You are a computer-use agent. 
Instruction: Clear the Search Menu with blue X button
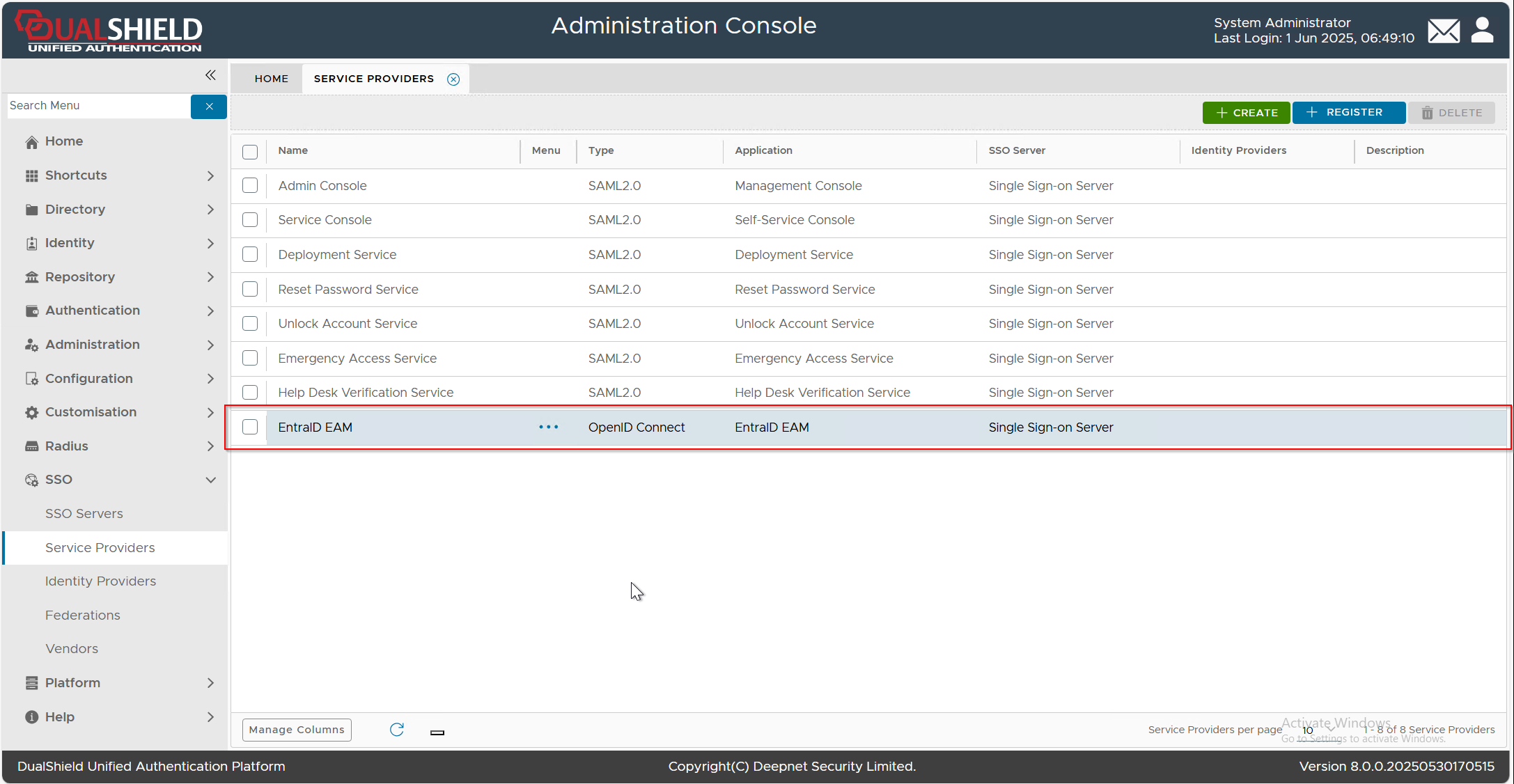coord(209,107)
